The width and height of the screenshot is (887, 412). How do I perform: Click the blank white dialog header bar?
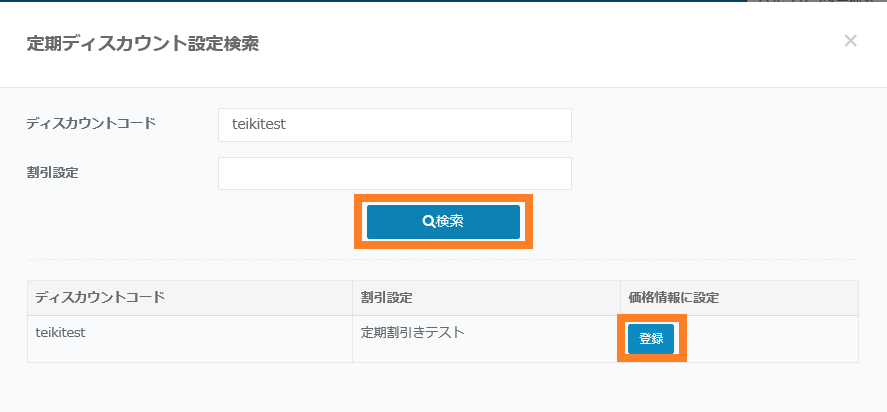[550, 43]
